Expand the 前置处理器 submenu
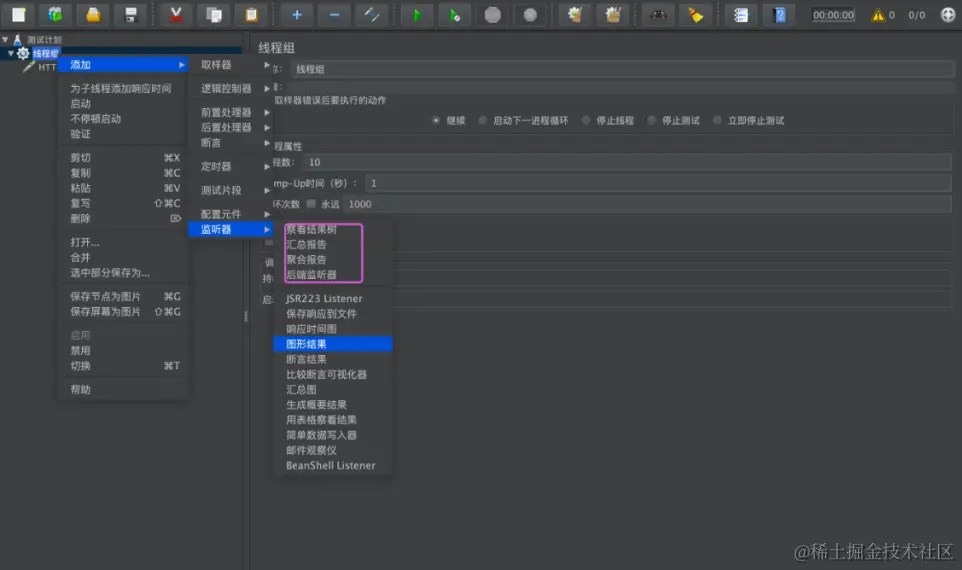 tap(230, 112)
